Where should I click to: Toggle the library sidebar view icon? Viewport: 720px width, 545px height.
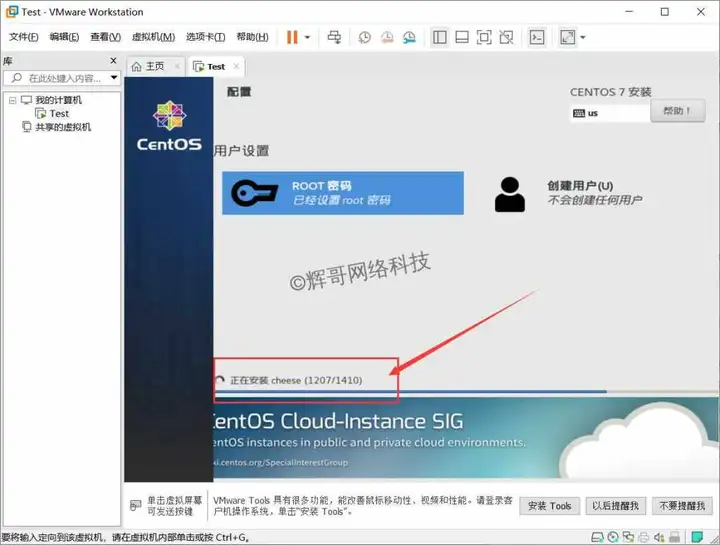tap(439, 37)
